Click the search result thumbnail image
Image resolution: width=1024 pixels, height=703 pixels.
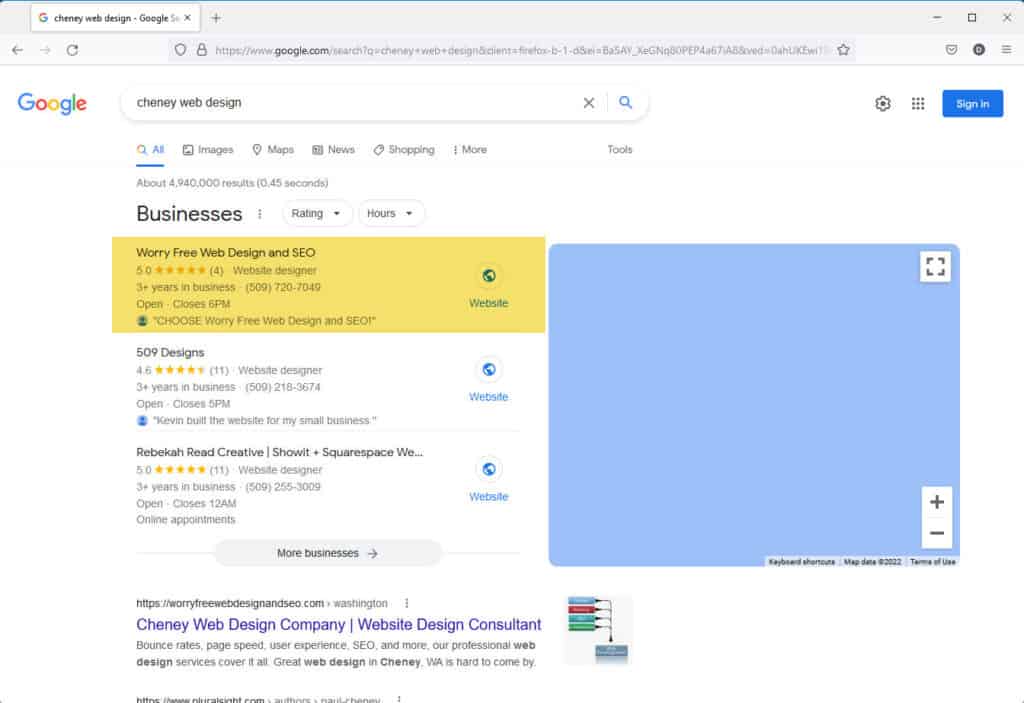[x=598, y=629]
